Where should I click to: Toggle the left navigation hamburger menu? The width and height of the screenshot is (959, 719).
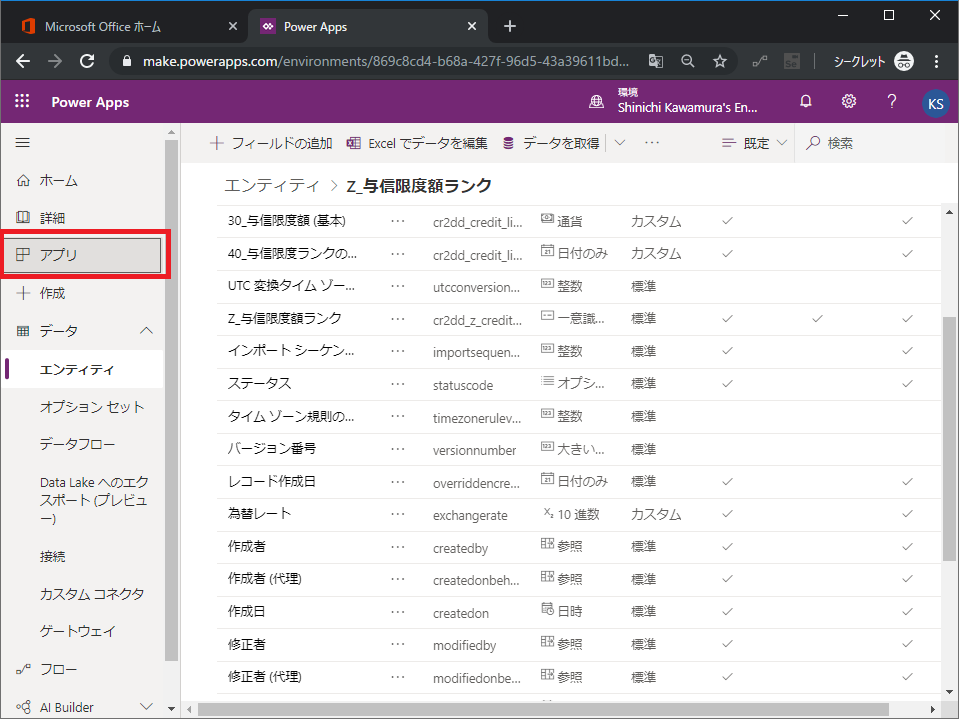coord(23,142)
